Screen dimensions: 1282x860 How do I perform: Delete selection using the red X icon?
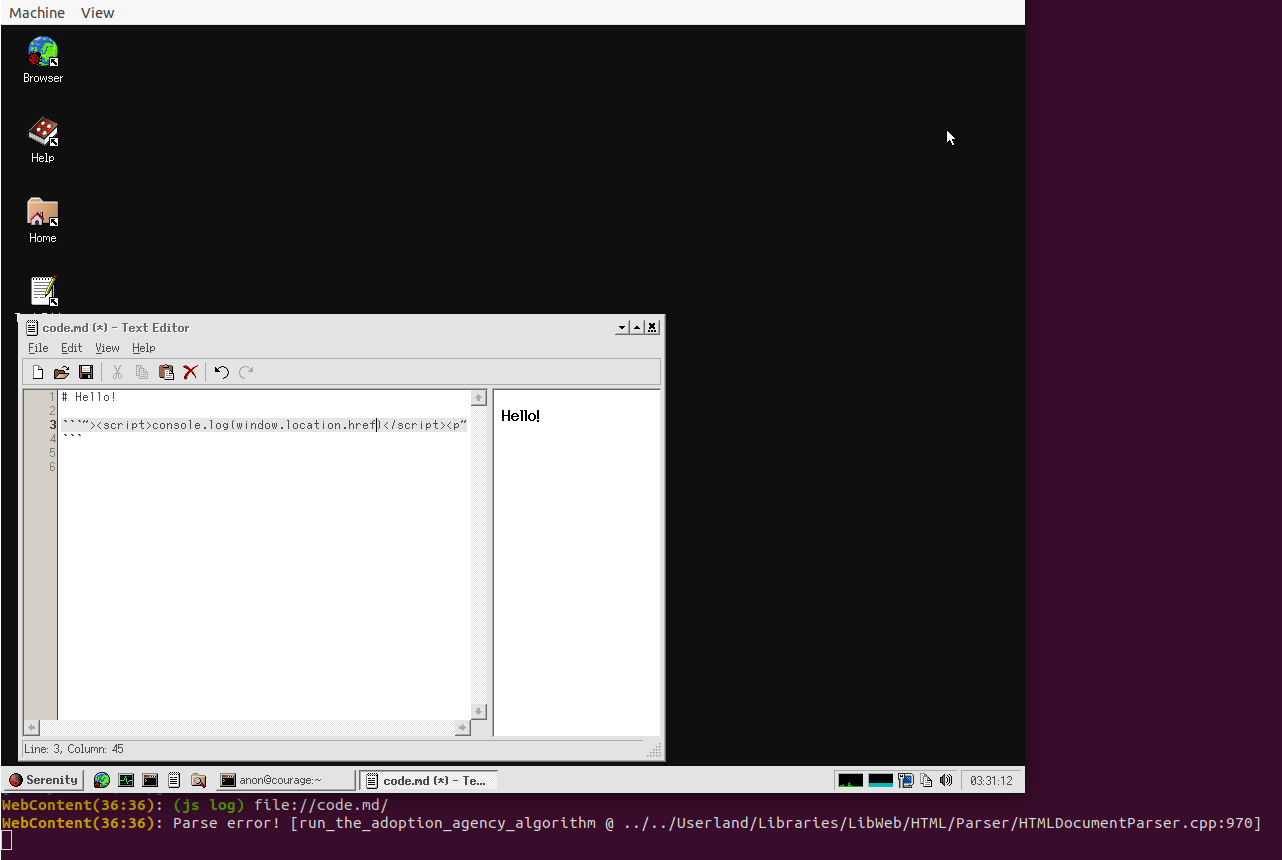[x=191, y=372]
